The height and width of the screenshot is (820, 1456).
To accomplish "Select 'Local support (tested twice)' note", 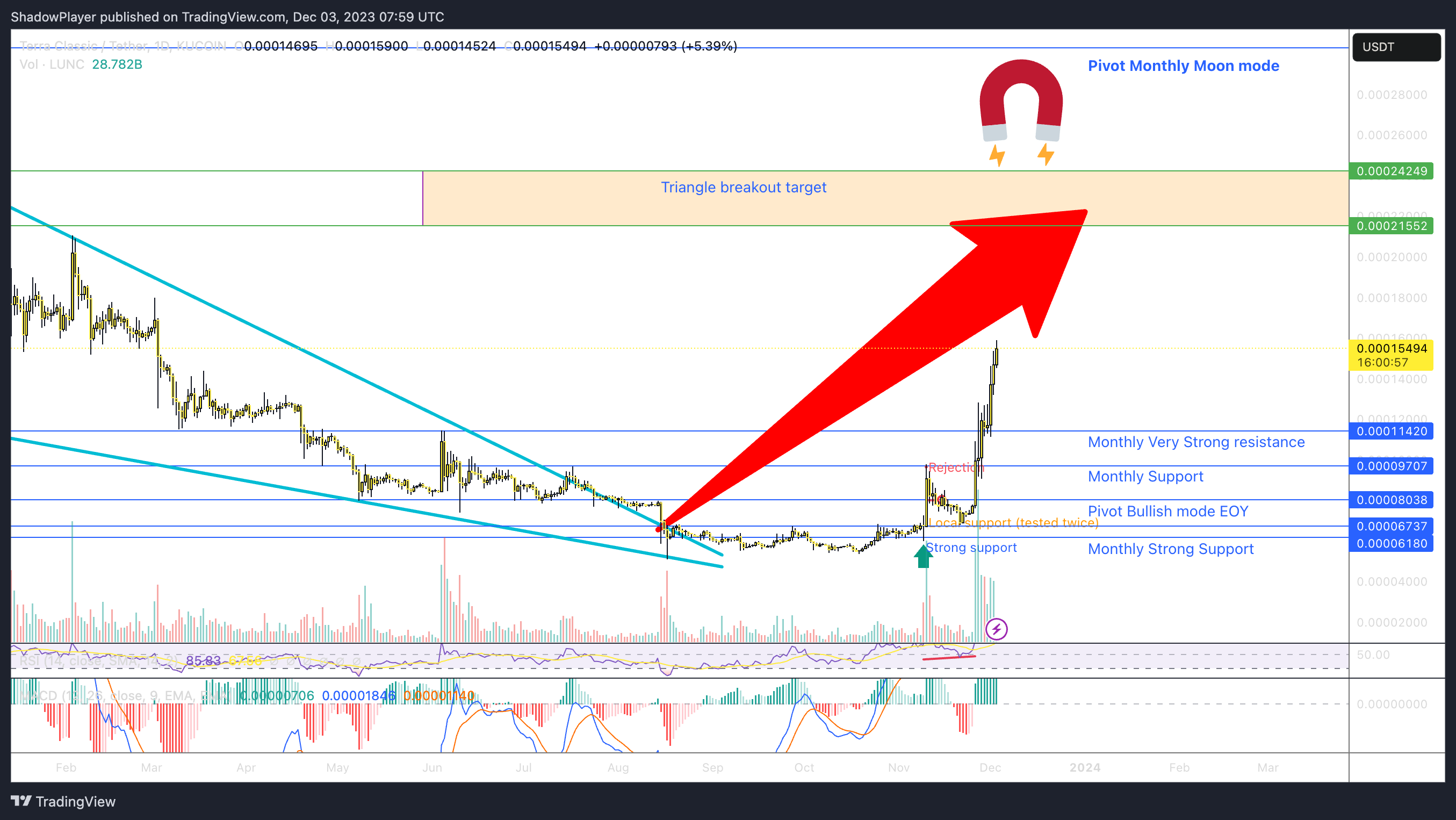I will [x=1013, y=523].
